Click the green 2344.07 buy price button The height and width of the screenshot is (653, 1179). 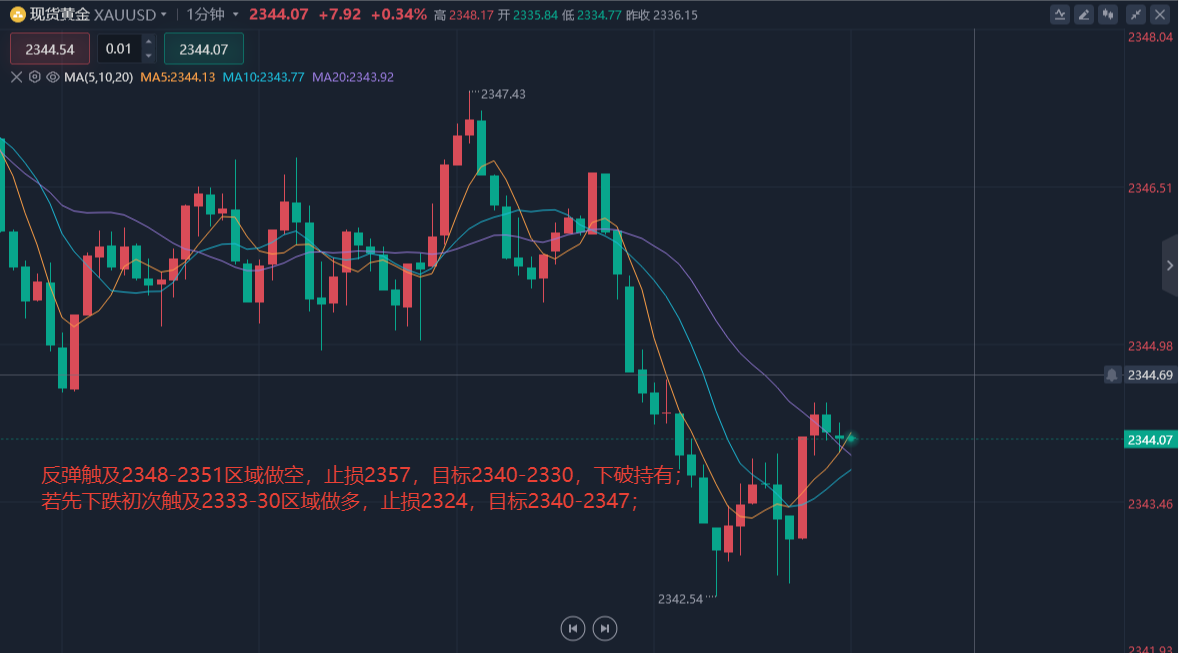pos(204,49)
